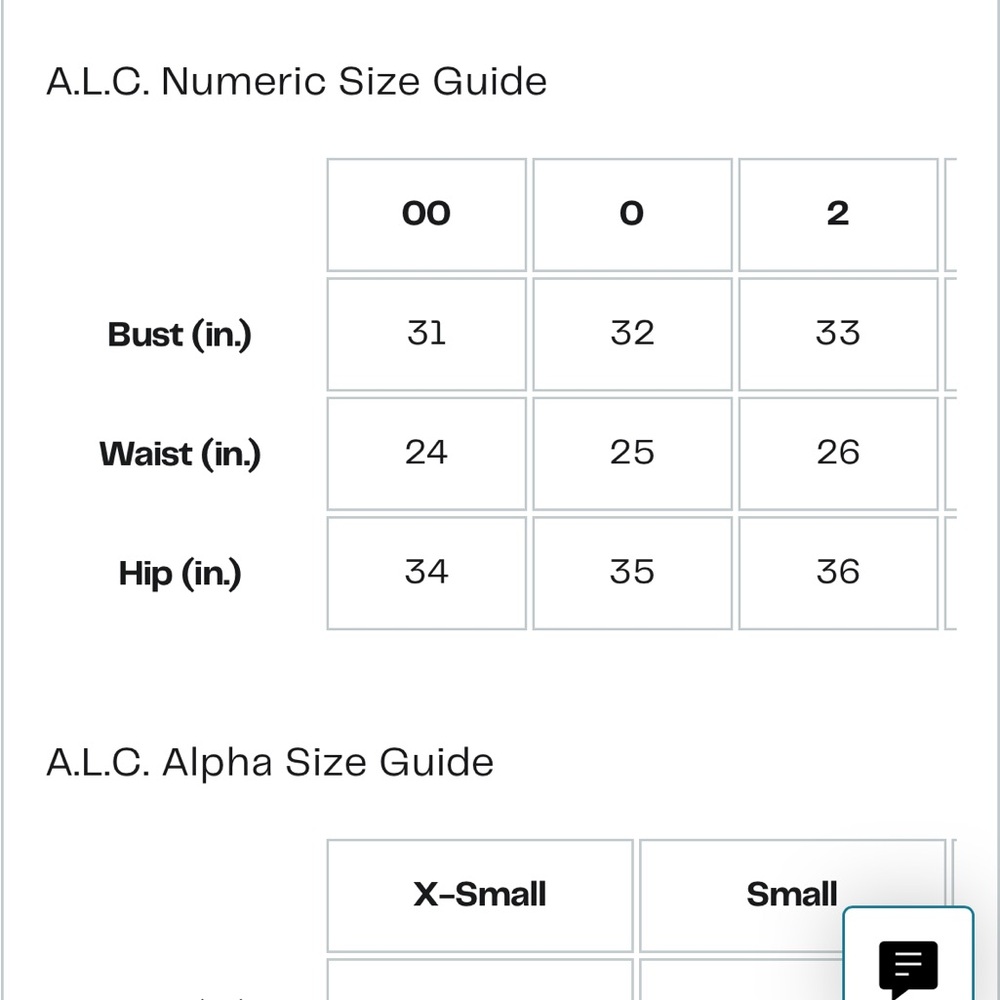Select the 00 size column header
Screen dimensions: 1000x1000
tap(426, 215)
